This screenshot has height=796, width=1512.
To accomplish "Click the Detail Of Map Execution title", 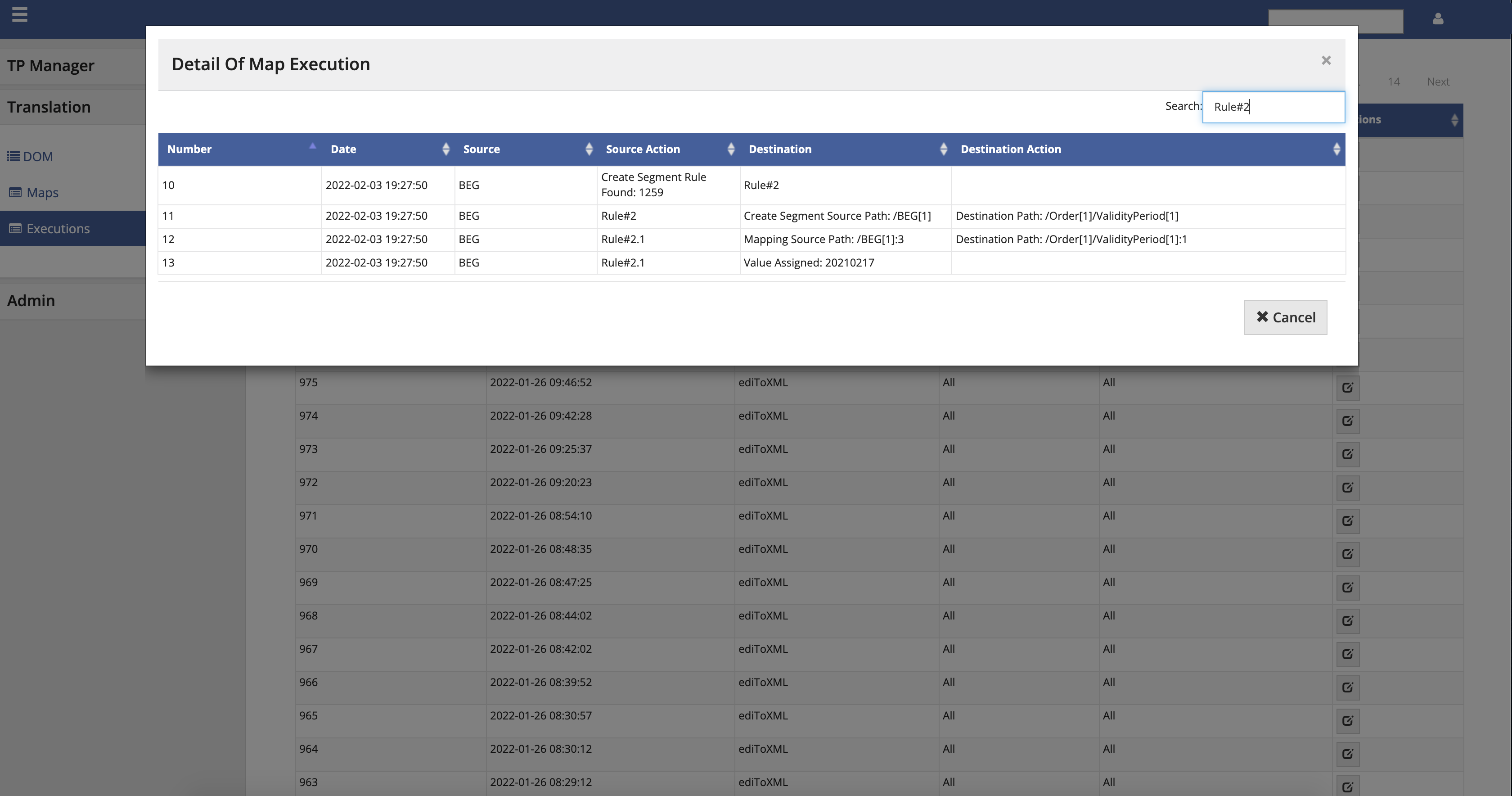I will coord(270,64).
